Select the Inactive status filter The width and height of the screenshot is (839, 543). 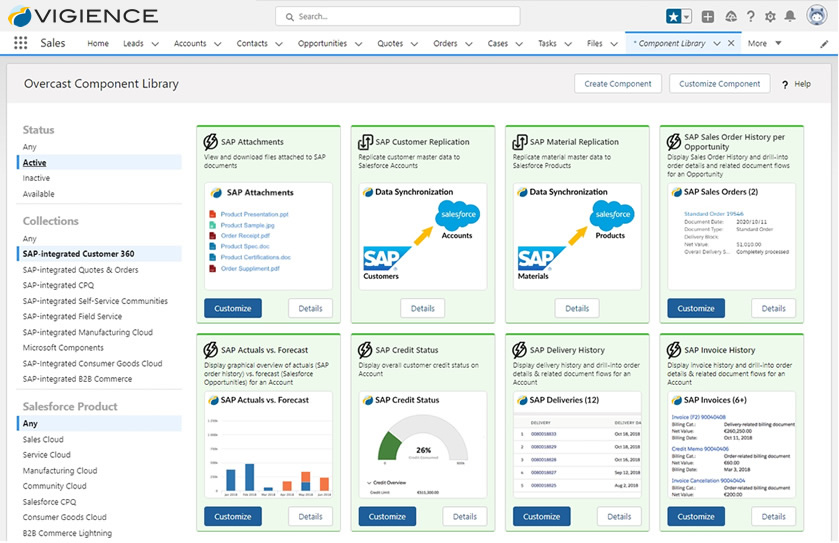36,178
